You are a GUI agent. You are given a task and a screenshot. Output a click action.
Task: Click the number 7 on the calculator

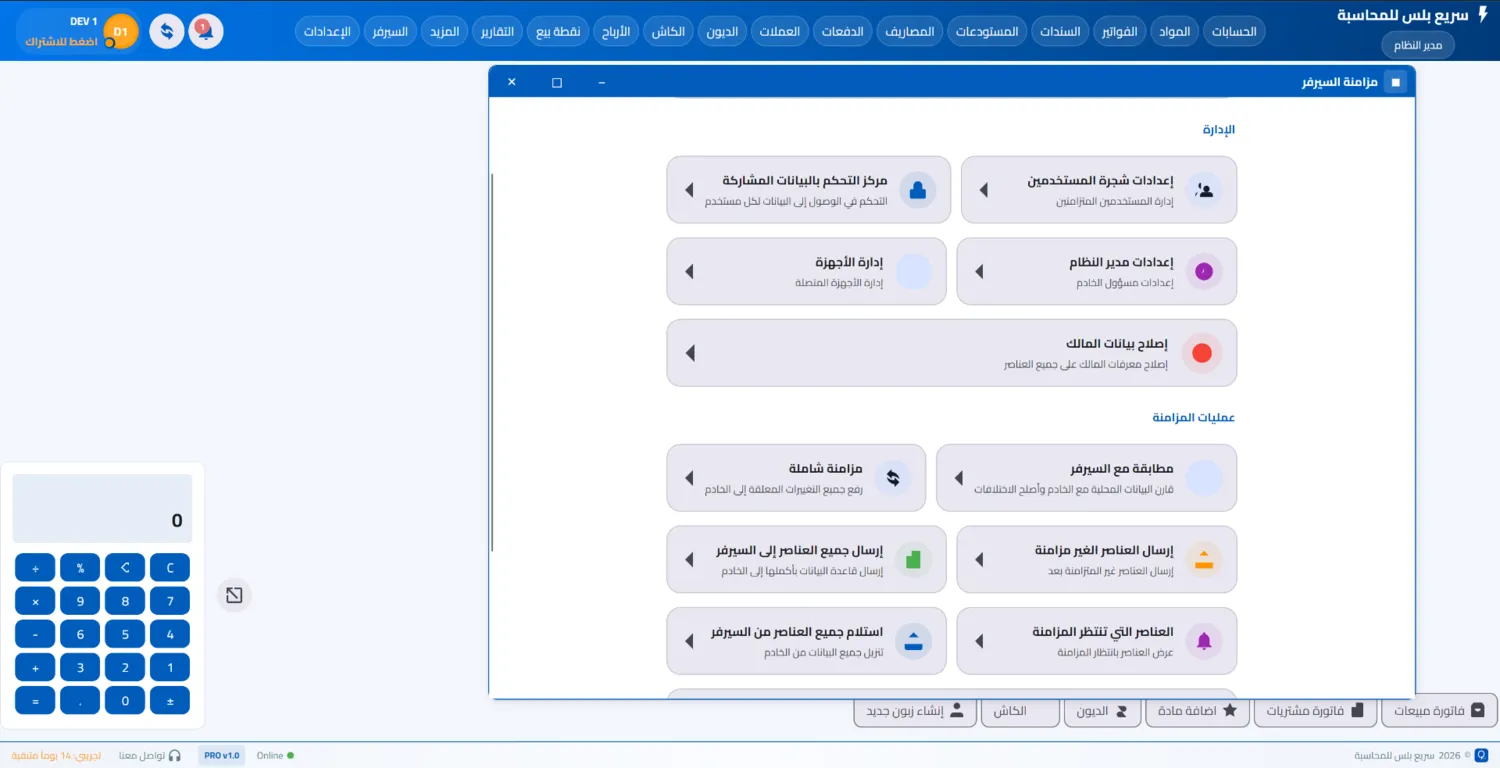point(170,601)
